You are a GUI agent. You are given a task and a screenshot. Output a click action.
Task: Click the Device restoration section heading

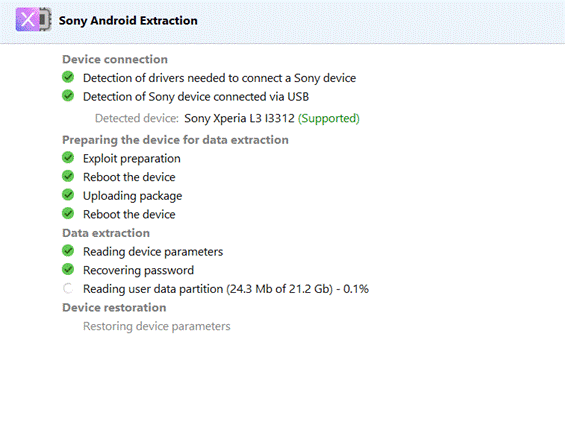[x=114, y=308]
